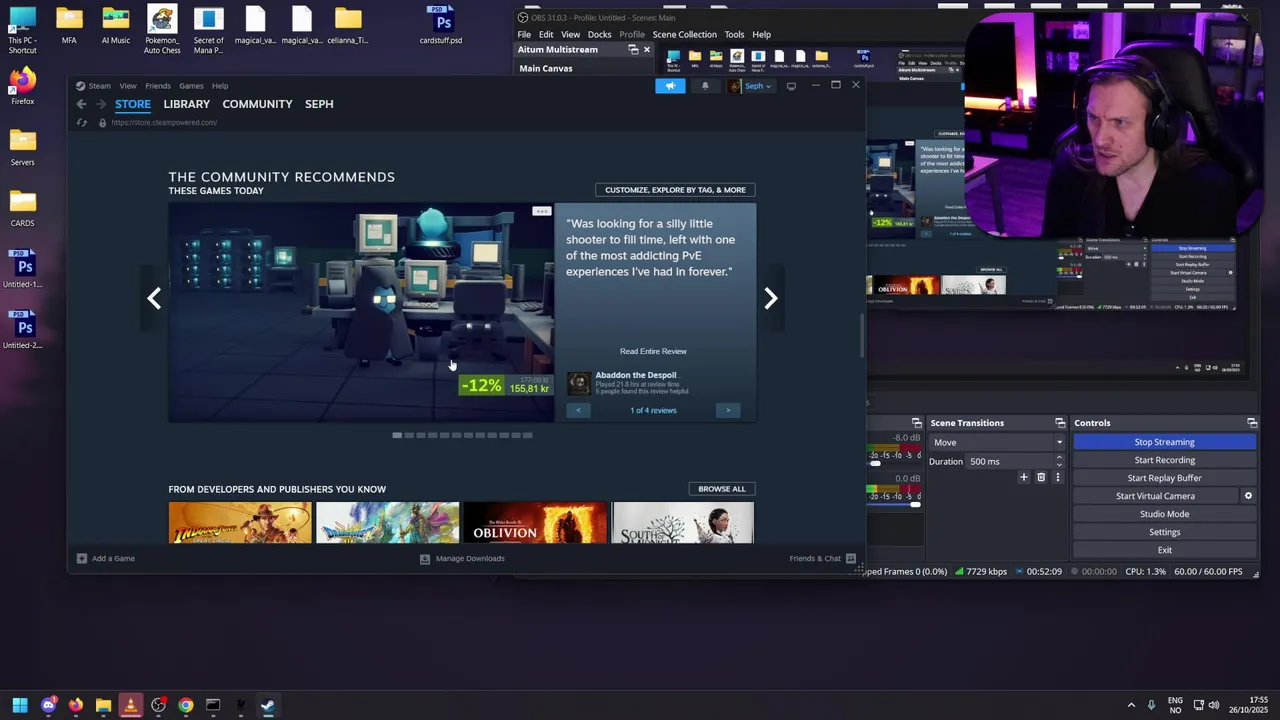Open transition properties three-dot menu
1280x720 pixels.
tap(1058, 478)
